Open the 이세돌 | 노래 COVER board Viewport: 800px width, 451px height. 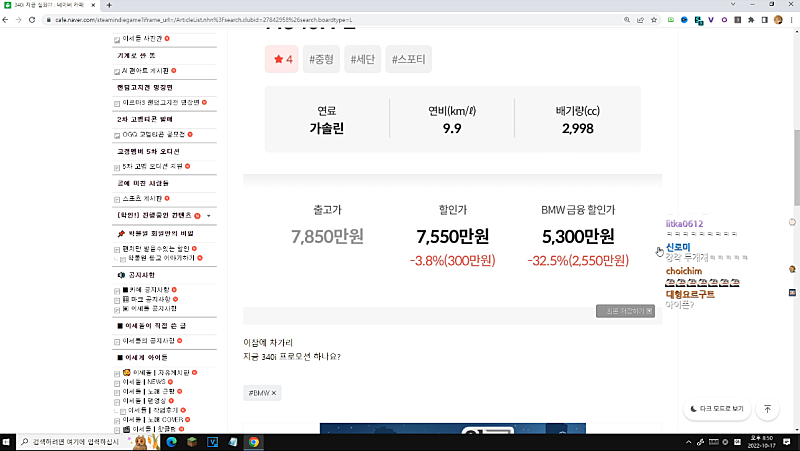153,420
